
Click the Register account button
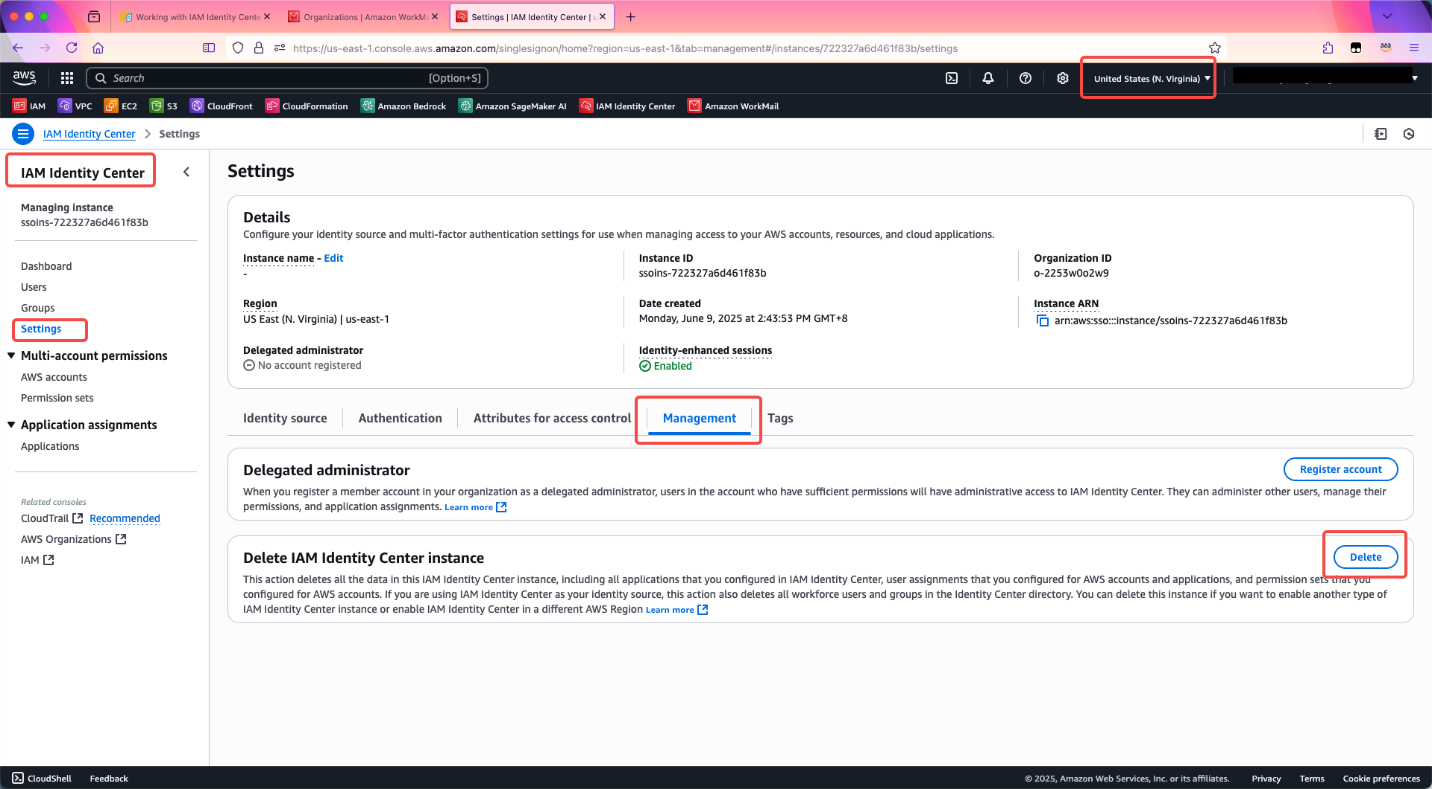coord(1340,469)
